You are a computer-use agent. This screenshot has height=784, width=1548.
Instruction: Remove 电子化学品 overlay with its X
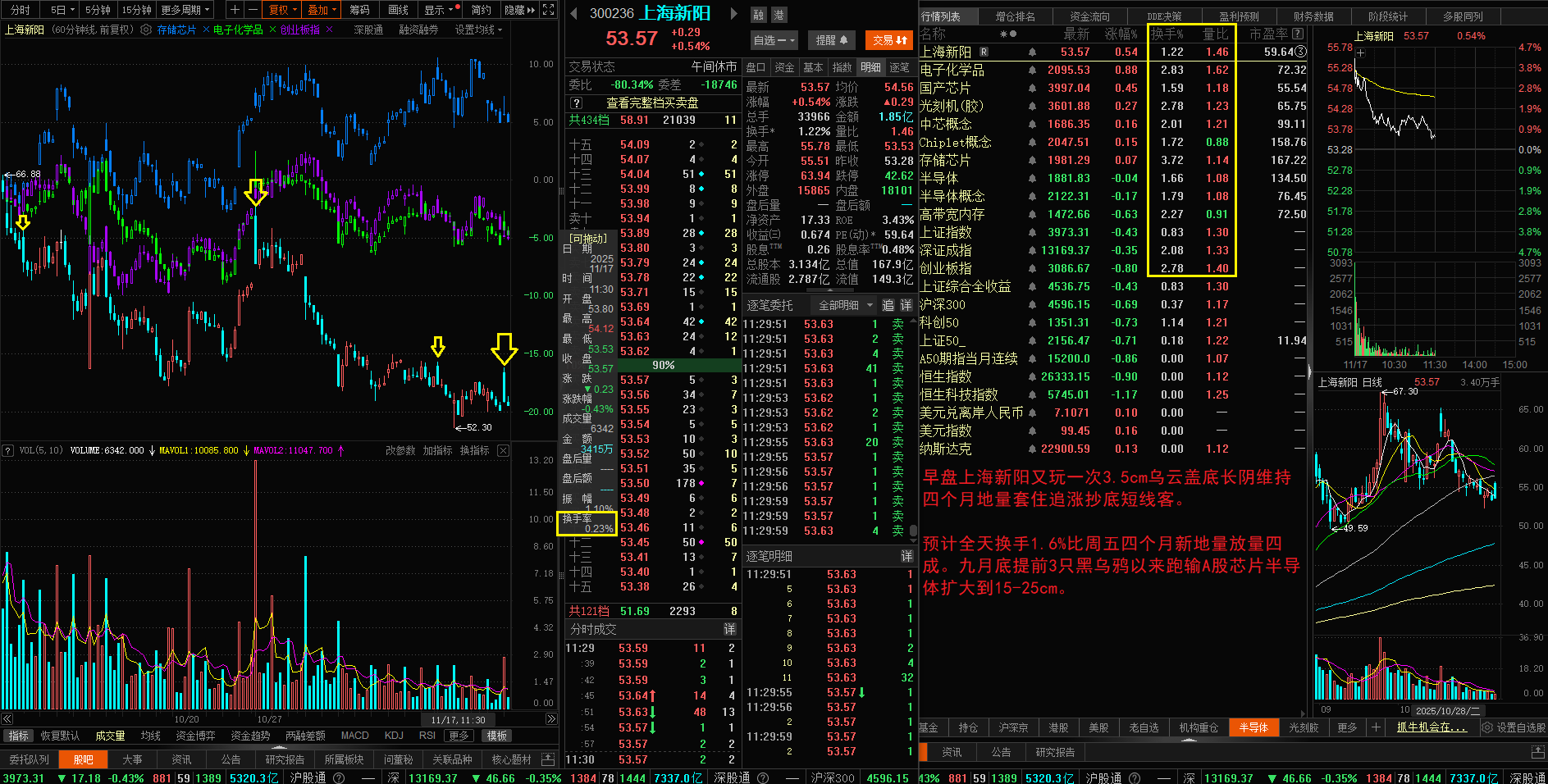click(x=272, y=30)
